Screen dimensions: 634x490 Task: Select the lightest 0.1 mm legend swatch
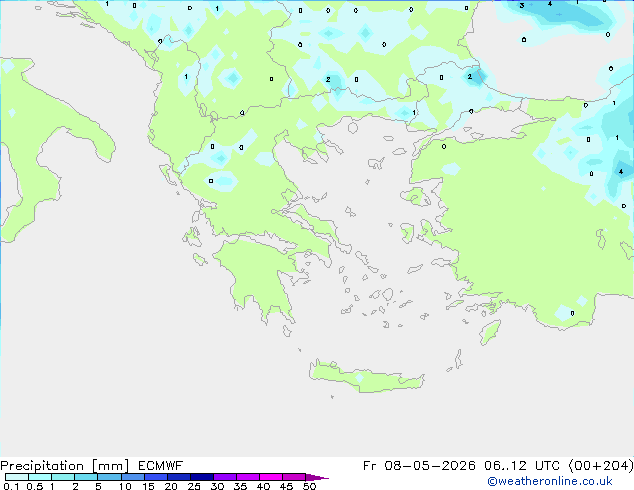(x=17, y=477)
